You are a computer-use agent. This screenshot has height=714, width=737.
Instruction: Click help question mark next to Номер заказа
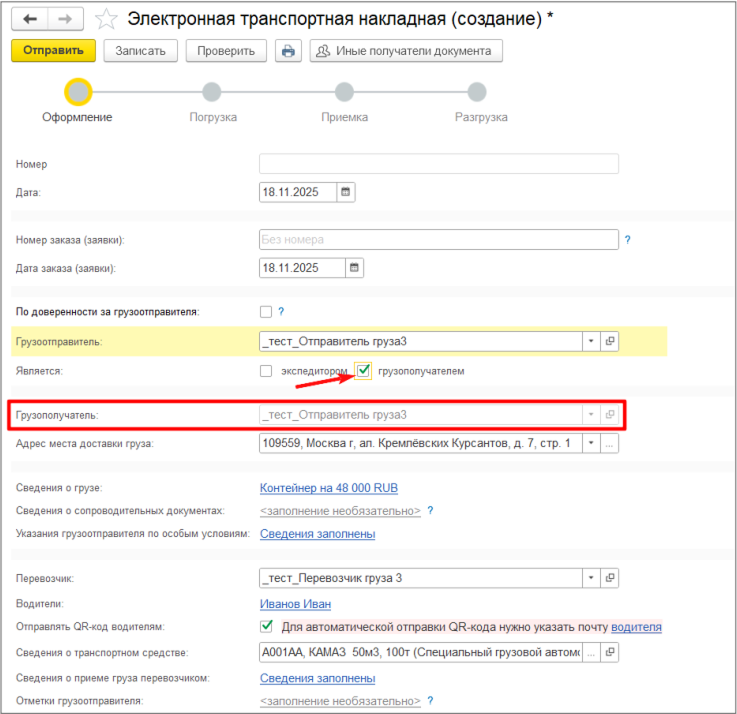[628, 240]
